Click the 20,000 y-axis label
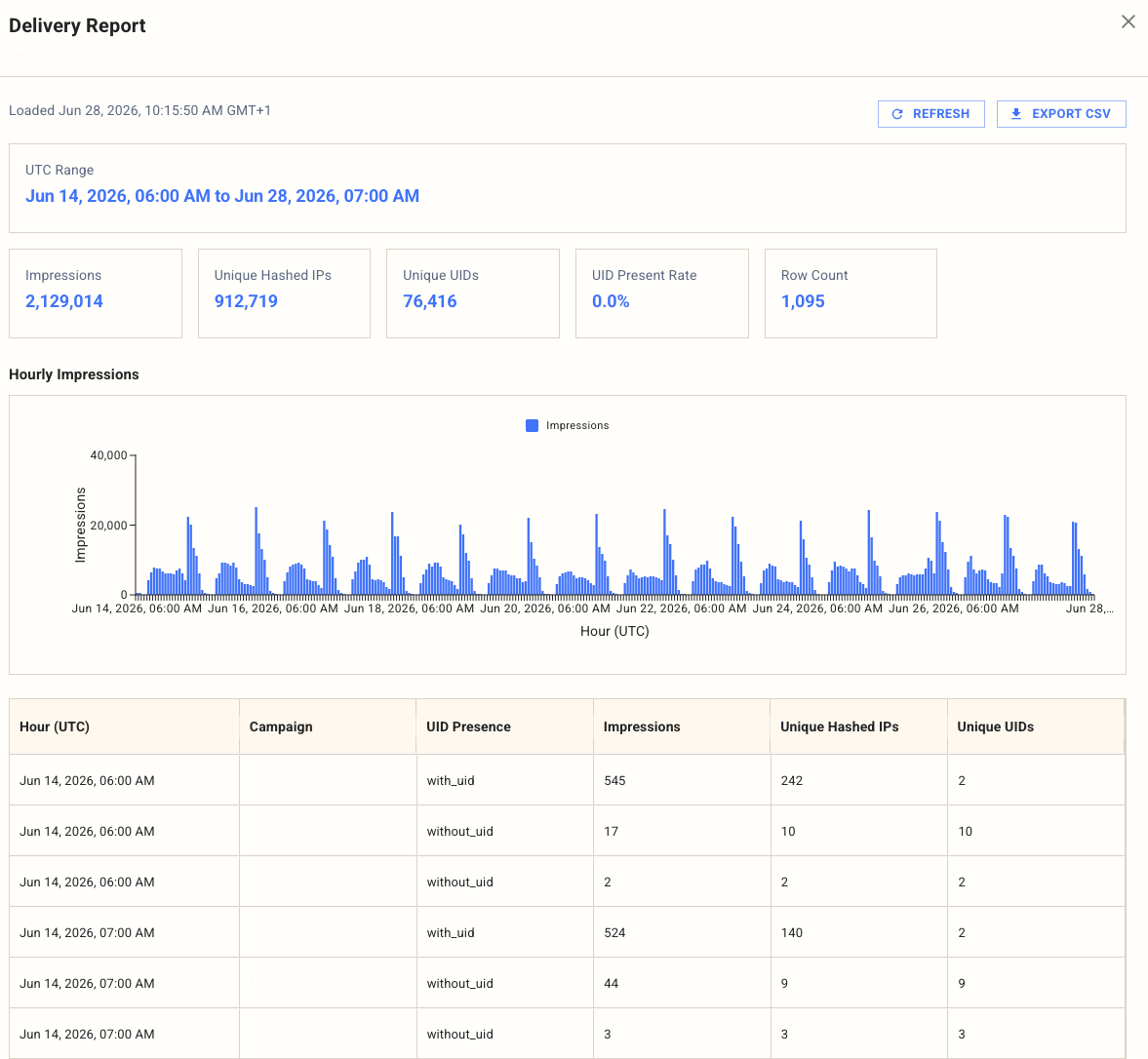 [x=108, y=526]
